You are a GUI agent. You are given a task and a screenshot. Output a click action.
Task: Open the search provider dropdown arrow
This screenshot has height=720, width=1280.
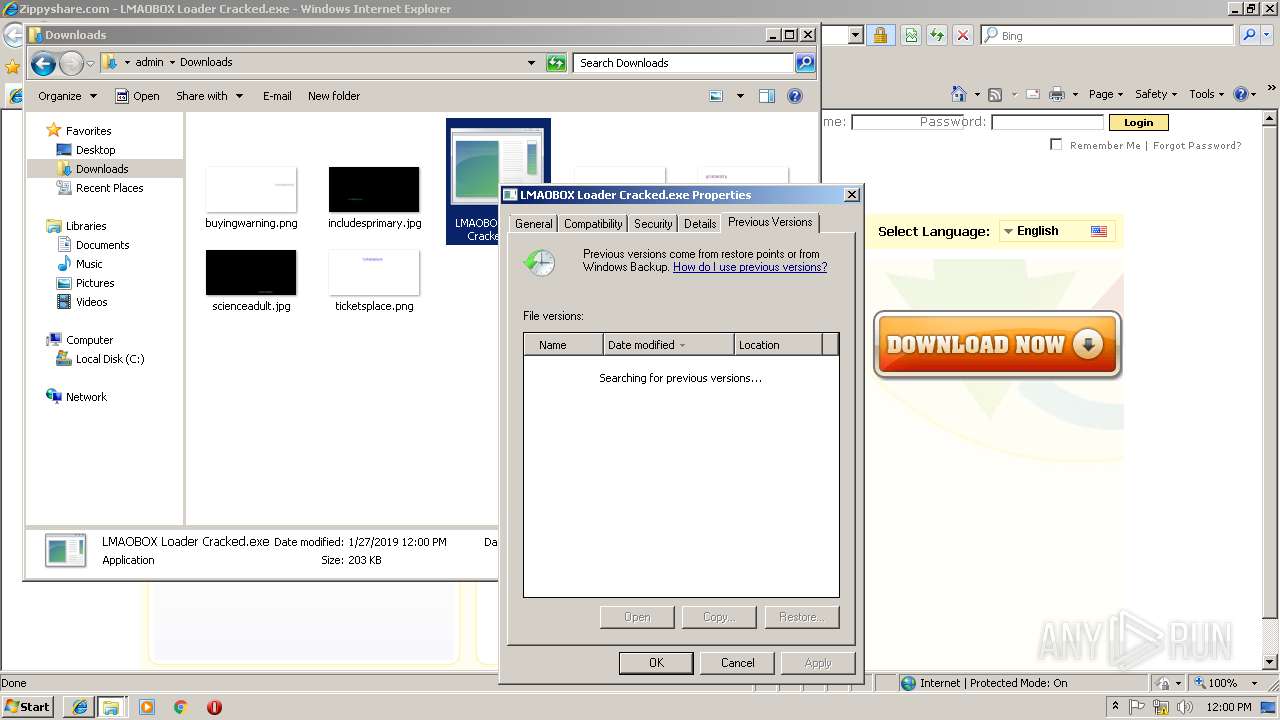(1269, 35)
